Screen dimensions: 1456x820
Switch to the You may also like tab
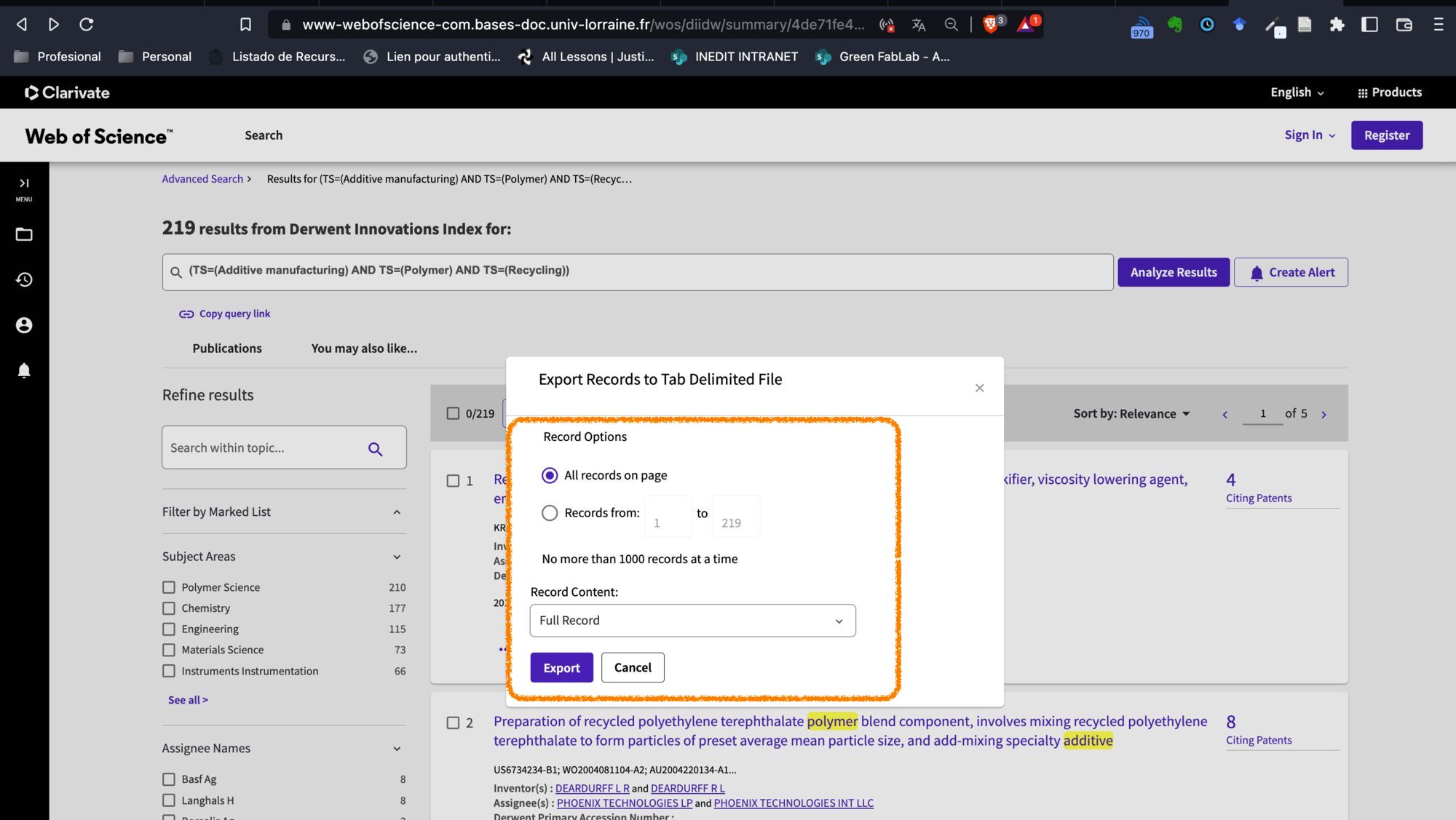[364, 349]
